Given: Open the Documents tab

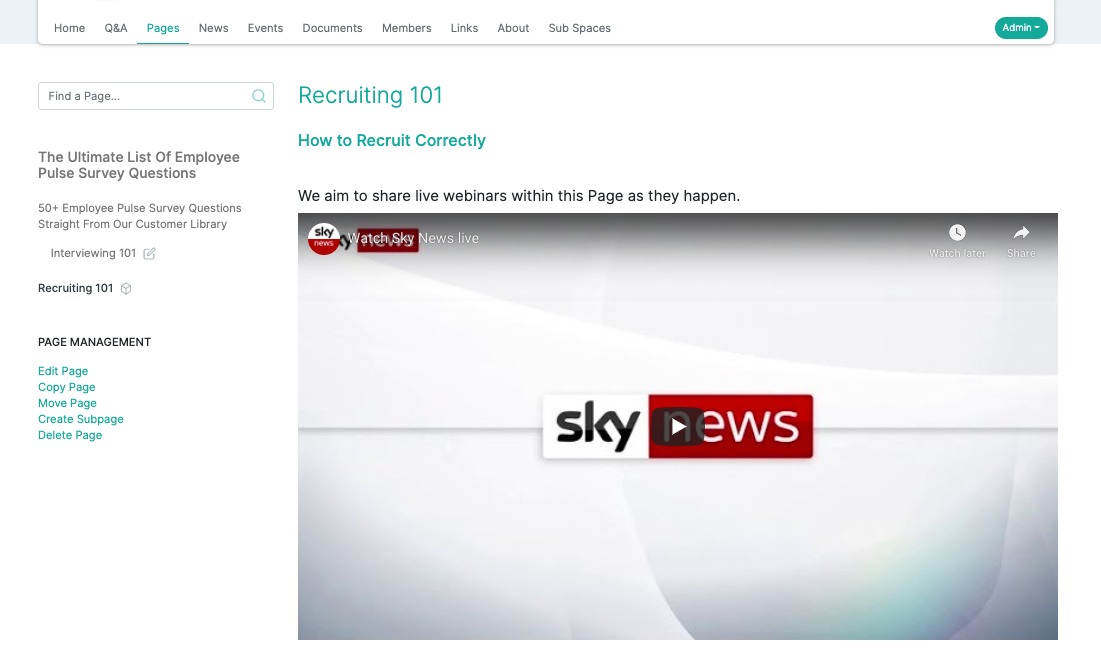Looking at the screenshot, I should click(x=332, y=28).
